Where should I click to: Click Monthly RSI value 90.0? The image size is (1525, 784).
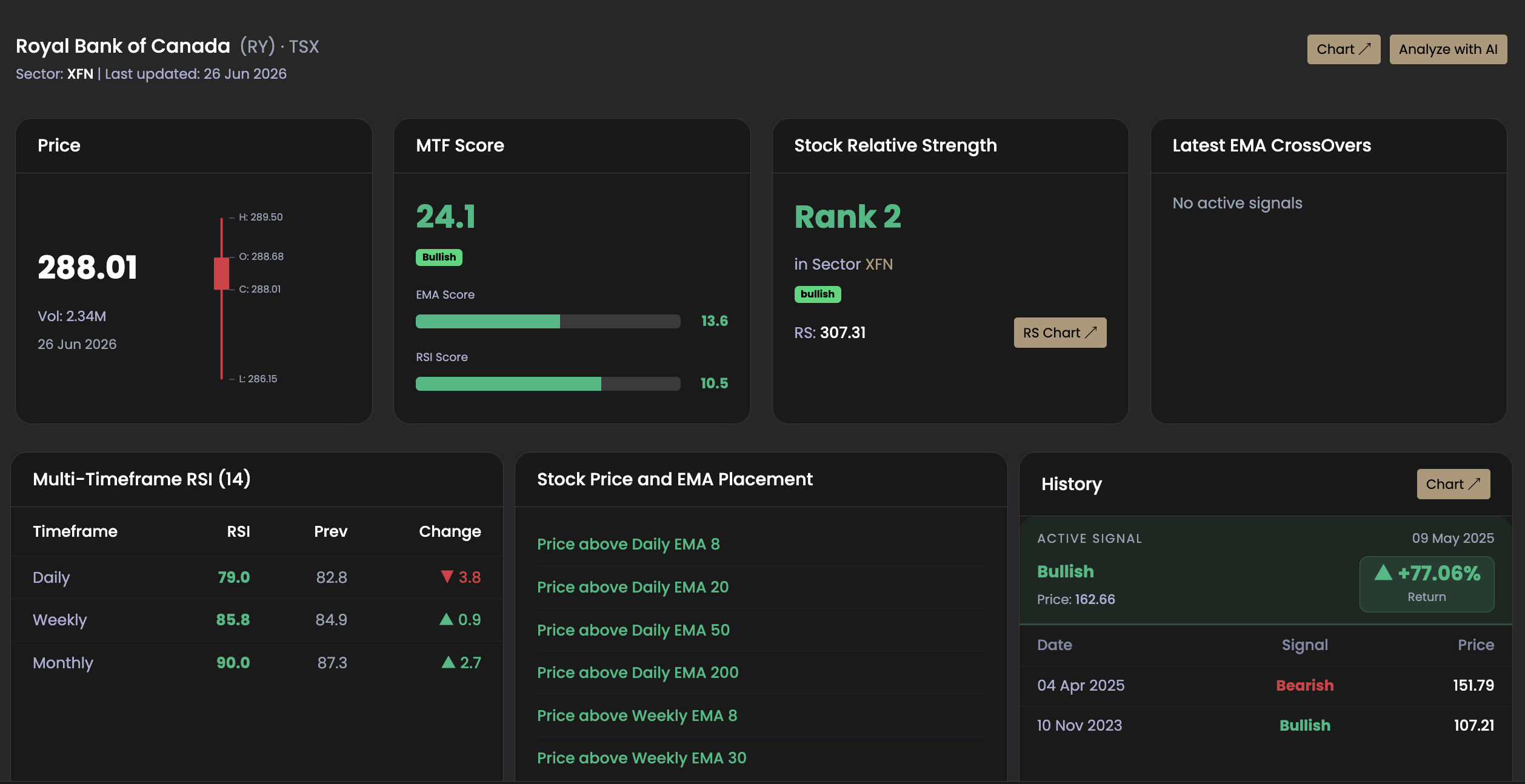233,663
